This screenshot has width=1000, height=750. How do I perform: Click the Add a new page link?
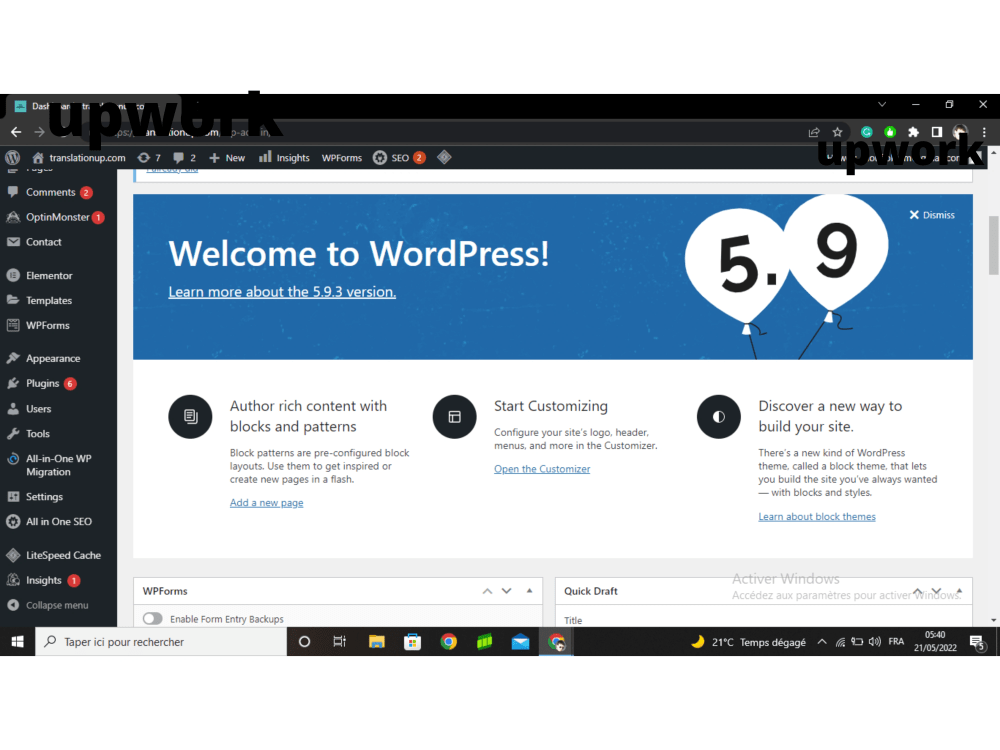coord(267,503)
